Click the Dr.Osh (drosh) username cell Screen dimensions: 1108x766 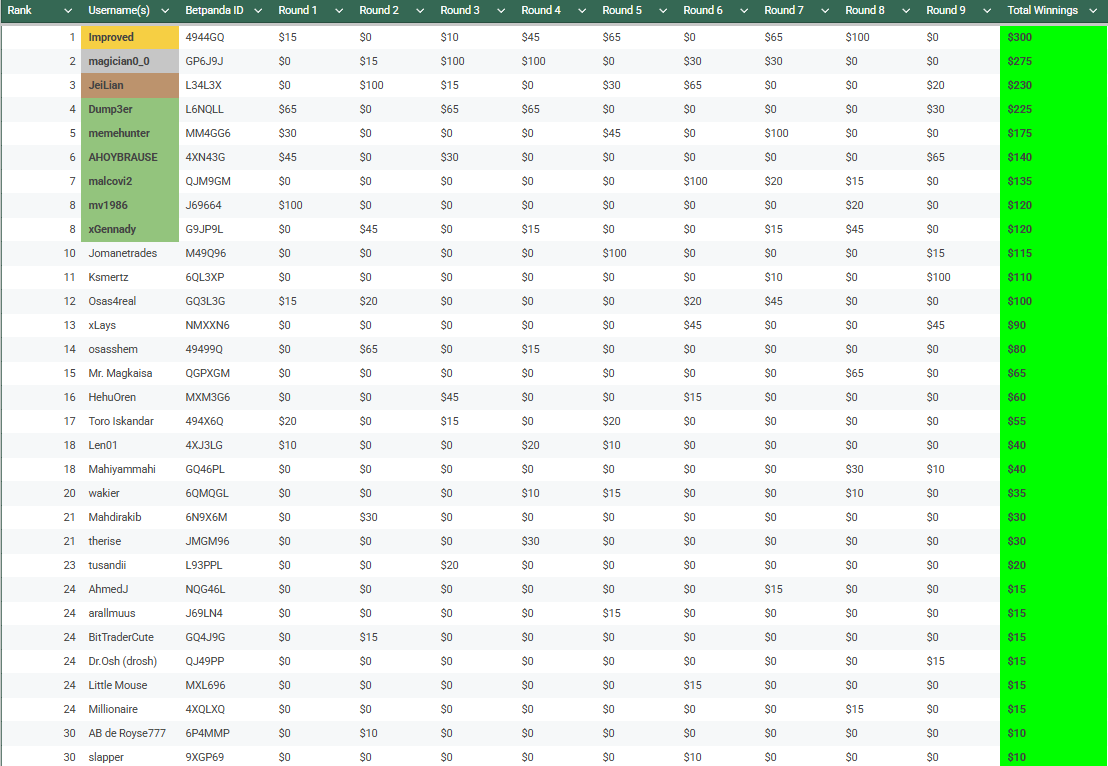point(130,661)
